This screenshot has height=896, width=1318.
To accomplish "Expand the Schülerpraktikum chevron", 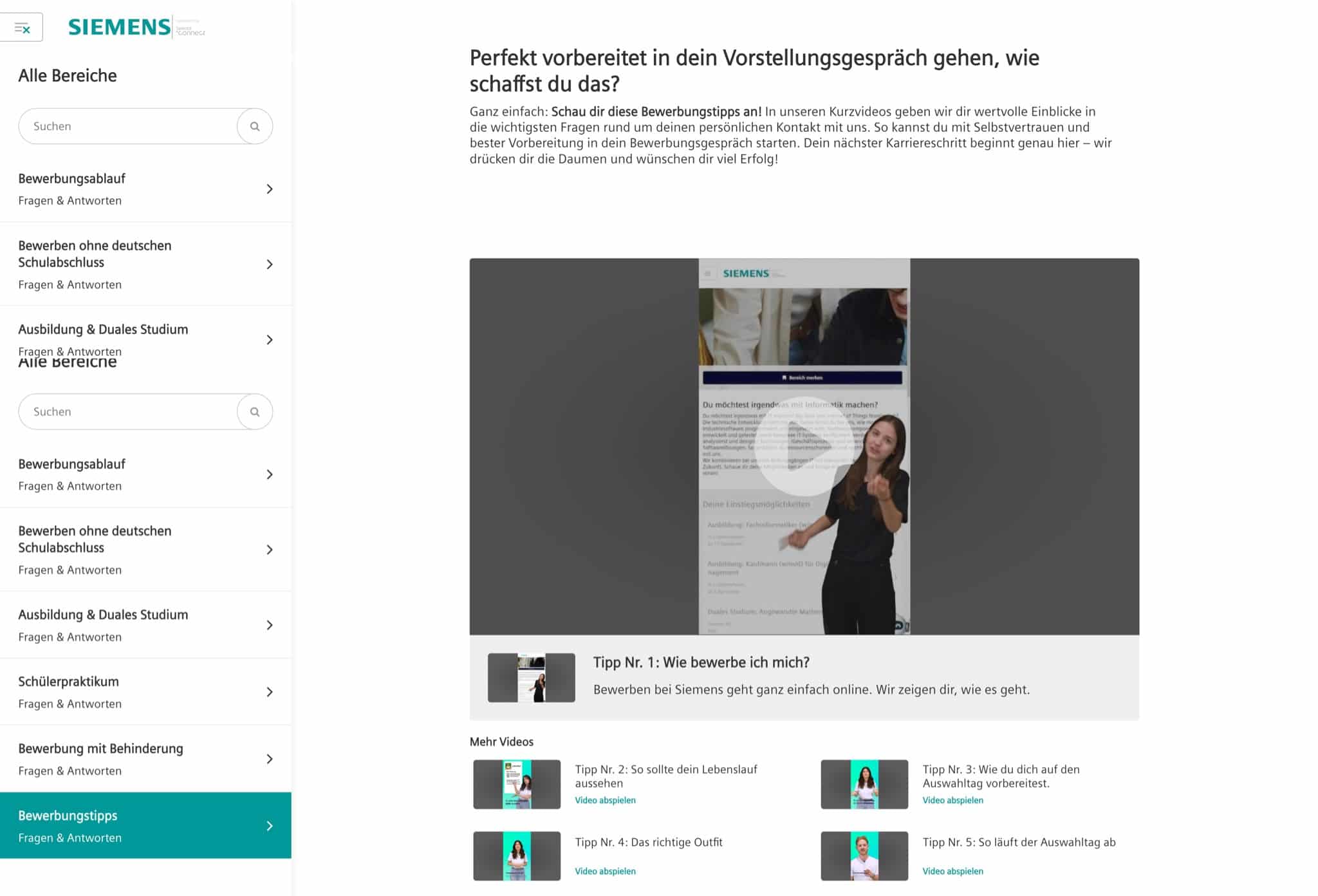I will tap(270, 692).
